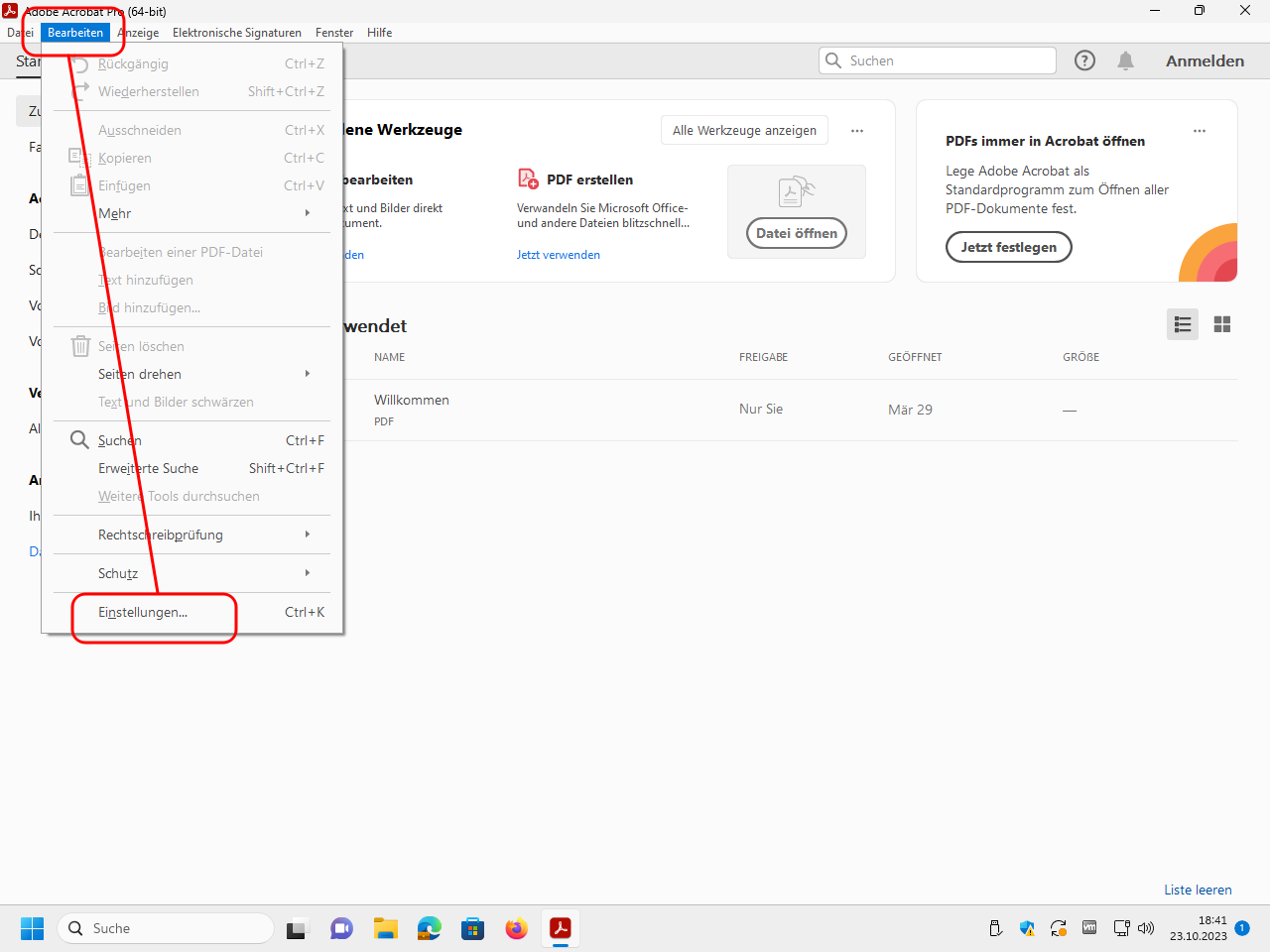Open Einstellungen from the Bearbeiten menu

click(144, 613)
